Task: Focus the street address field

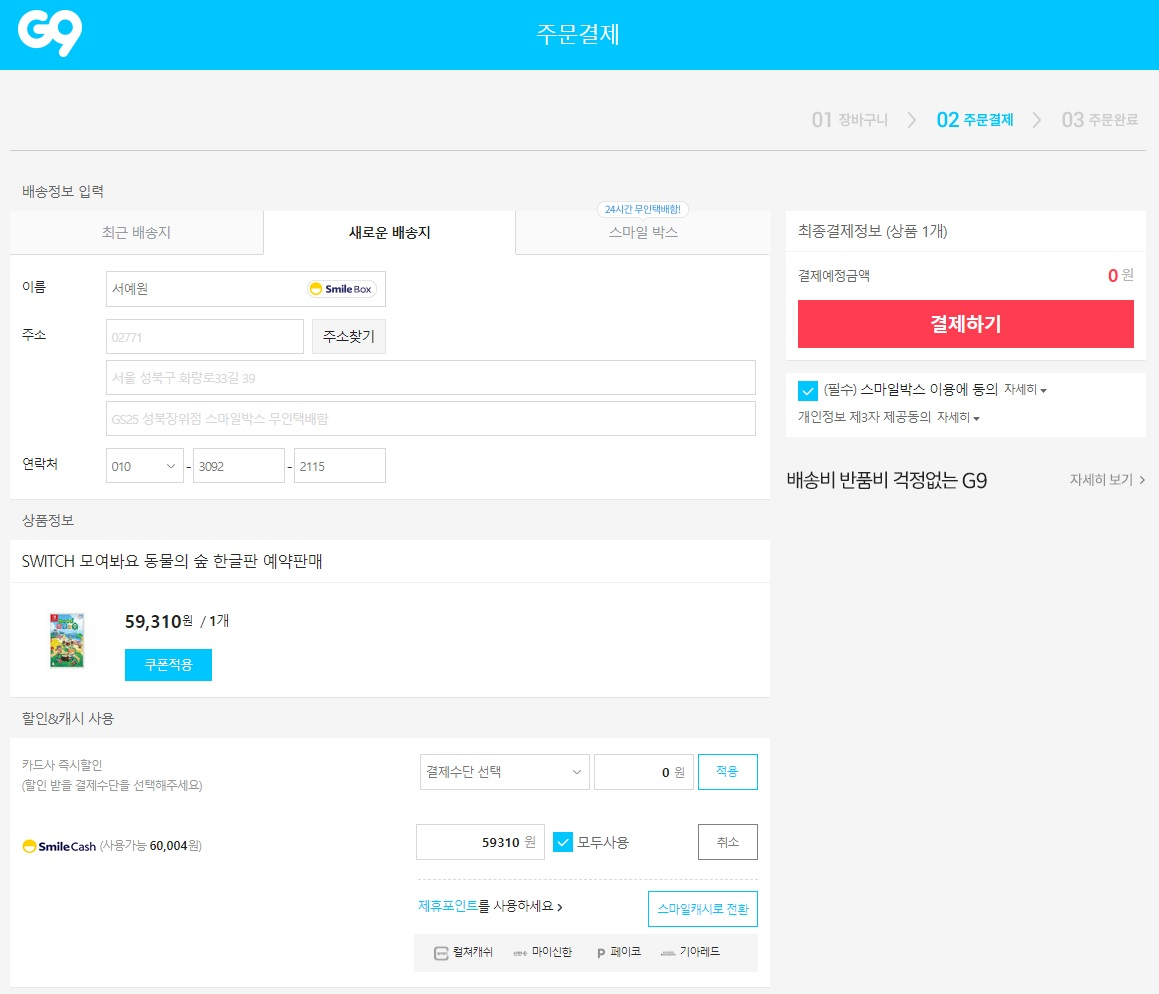Action: tap(430, 378)
